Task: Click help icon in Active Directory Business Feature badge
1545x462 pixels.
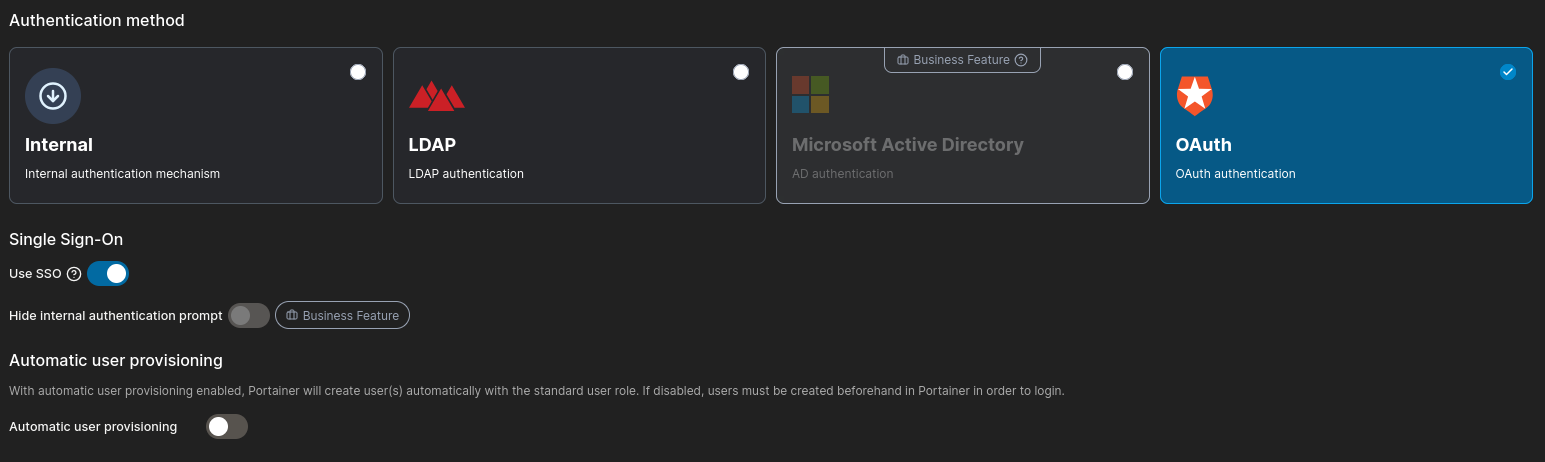Action: click(1021, 60)
